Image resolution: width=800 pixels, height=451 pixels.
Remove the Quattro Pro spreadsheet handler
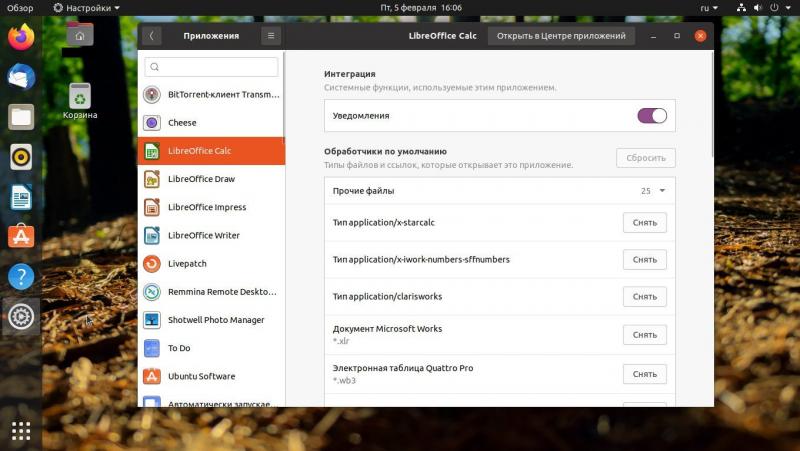coord(644,374)
